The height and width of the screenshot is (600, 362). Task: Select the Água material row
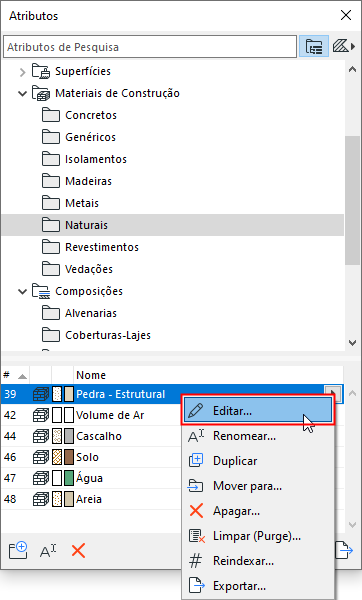point(90,478)
